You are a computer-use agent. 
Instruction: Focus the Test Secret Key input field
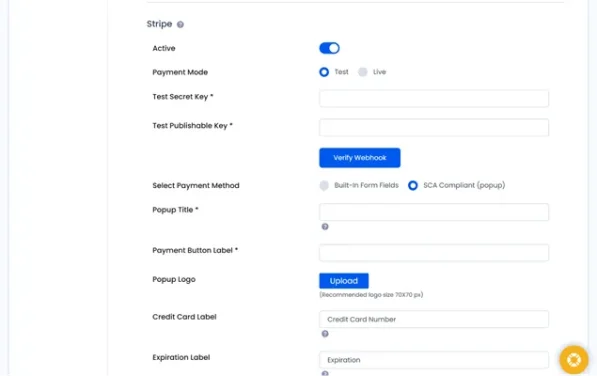click(x=434, y=99)
